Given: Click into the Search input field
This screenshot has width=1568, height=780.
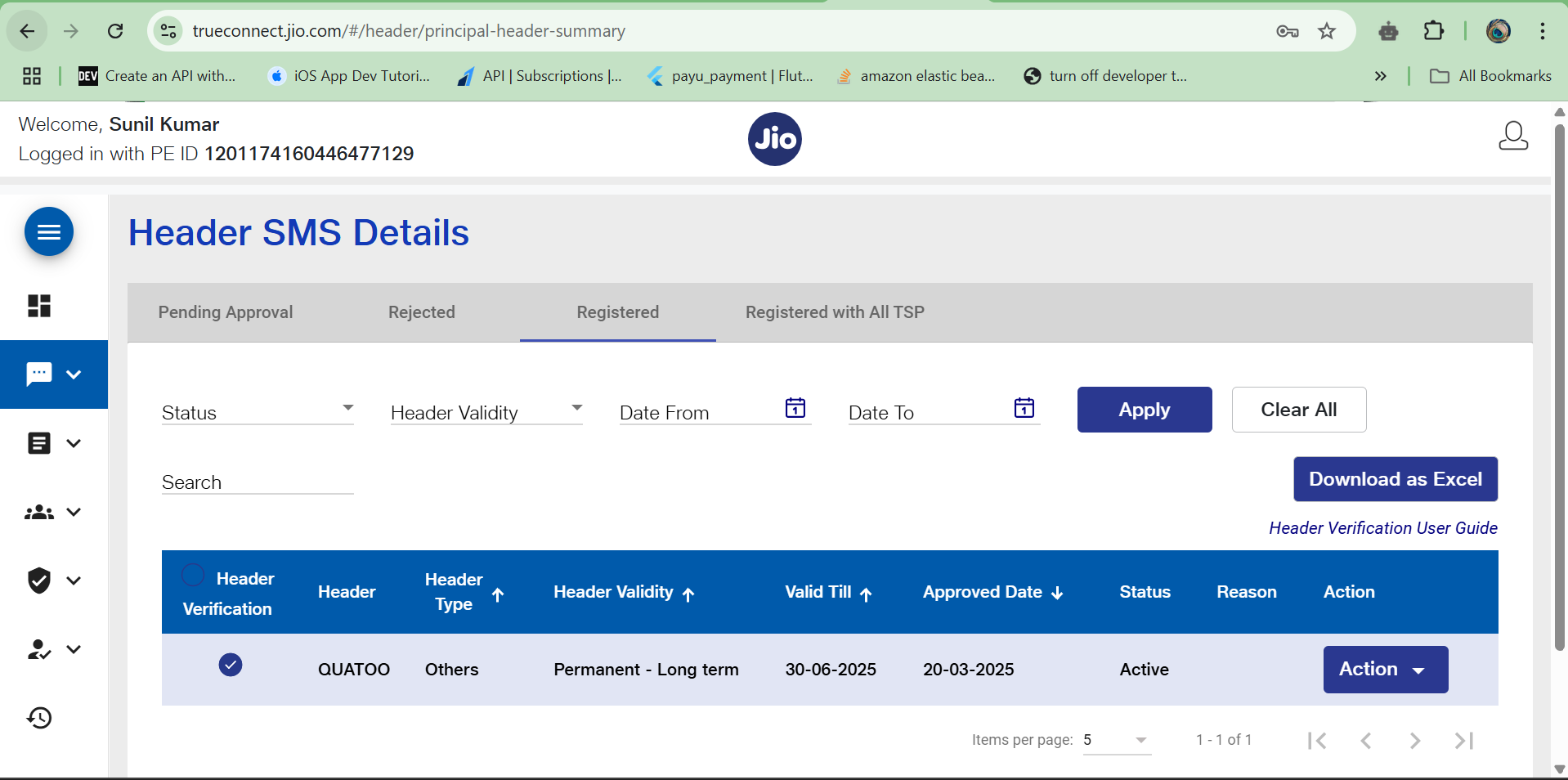Looking at the screenshot, I should 258,482.
